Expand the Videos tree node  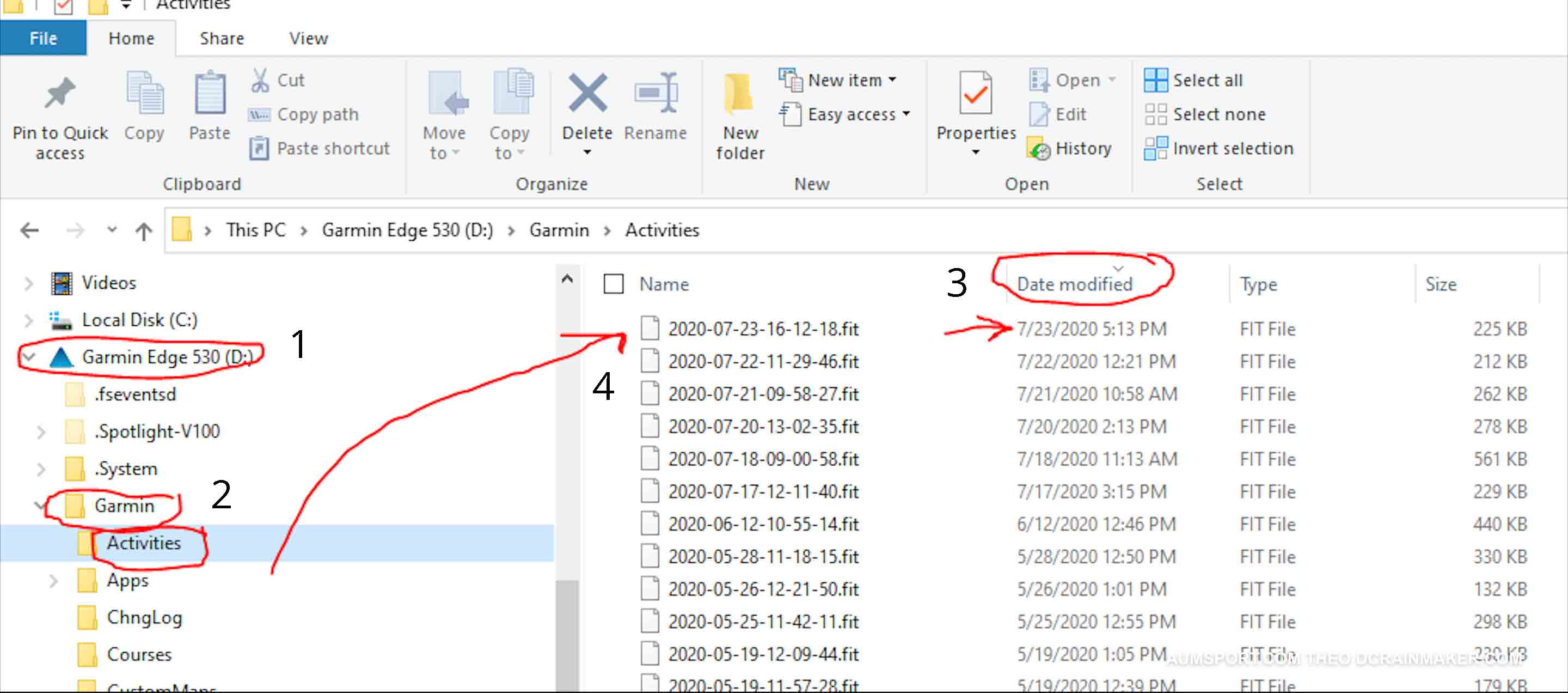[28, 283]
